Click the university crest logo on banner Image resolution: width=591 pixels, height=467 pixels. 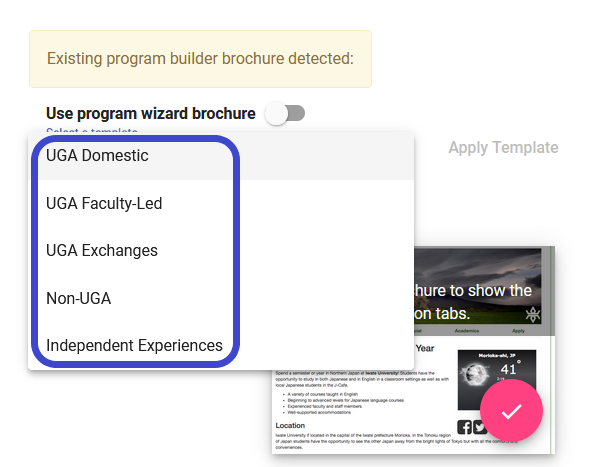[533, 314]
